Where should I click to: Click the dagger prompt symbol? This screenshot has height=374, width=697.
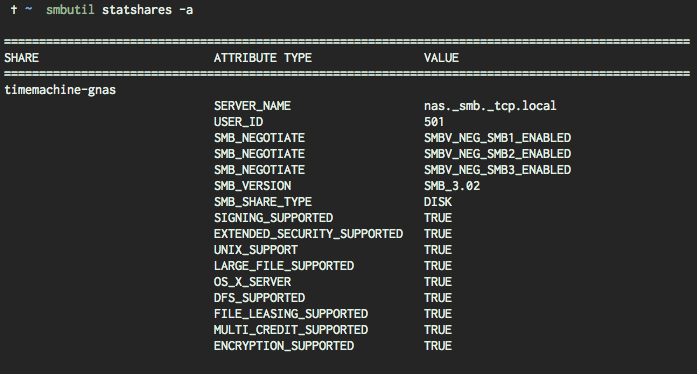click(x=14, y=9)
